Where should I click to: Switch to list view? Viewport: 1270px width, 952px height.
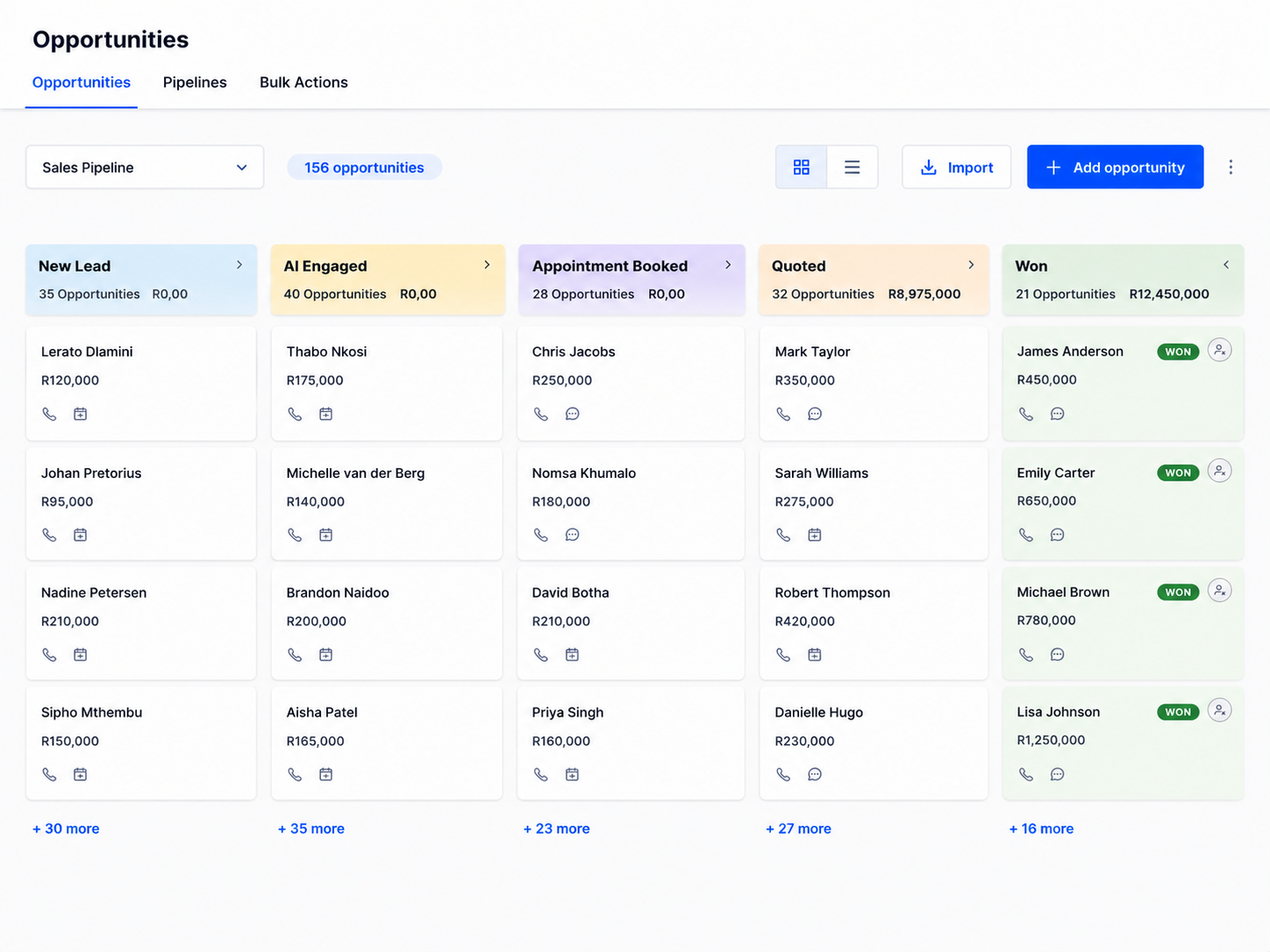click(x=852, y=167)
